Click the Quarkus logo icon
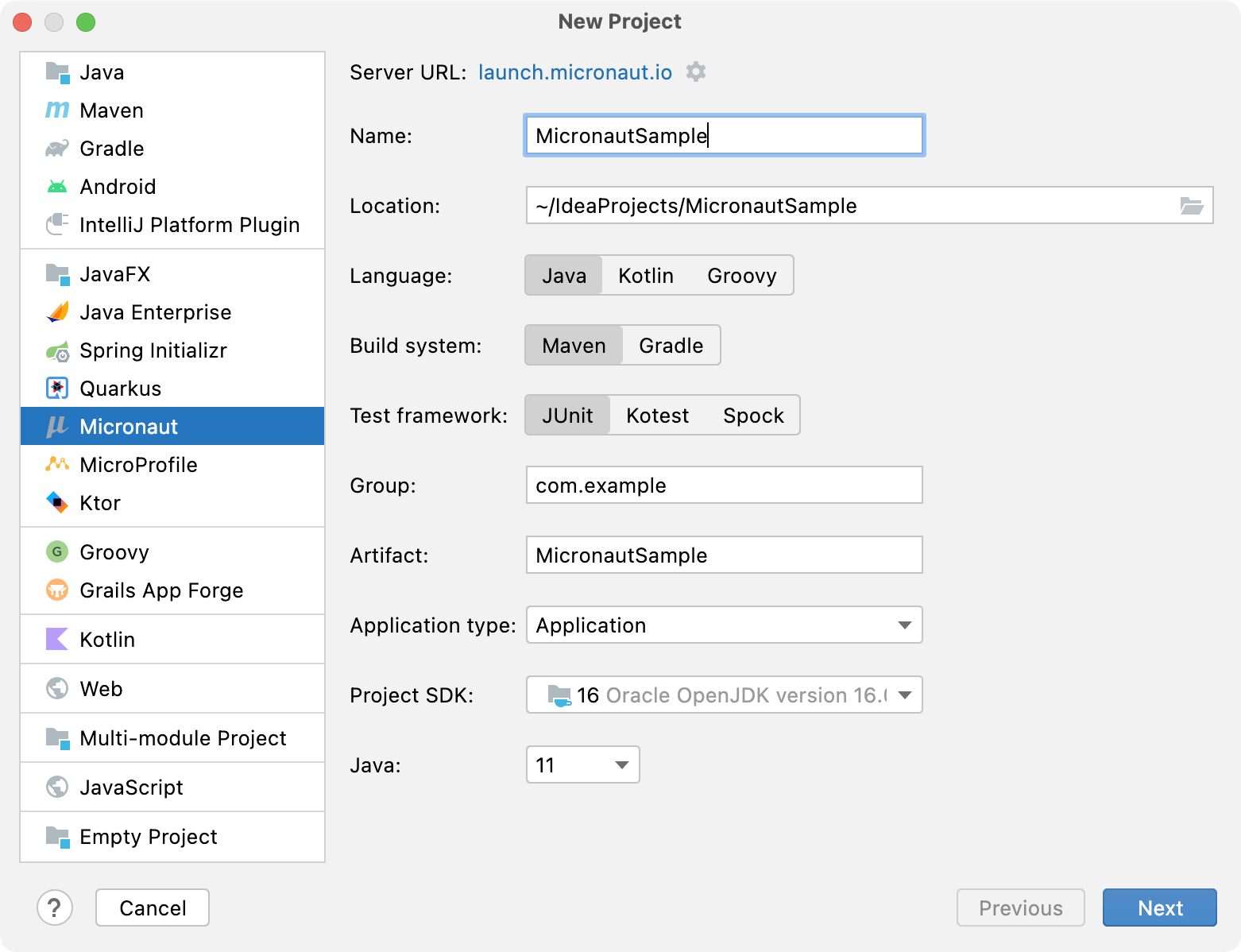The height and width of the screenshot is (952, 1241). click(57, 389)
